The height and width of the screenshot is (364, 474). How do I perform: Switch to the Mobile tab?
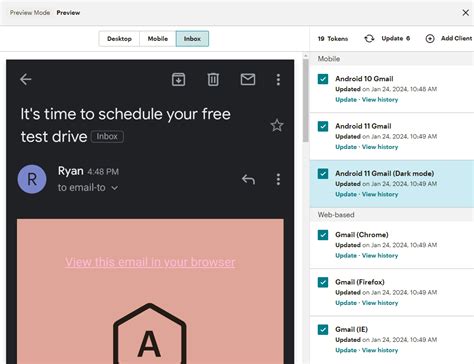coord(158,39)
